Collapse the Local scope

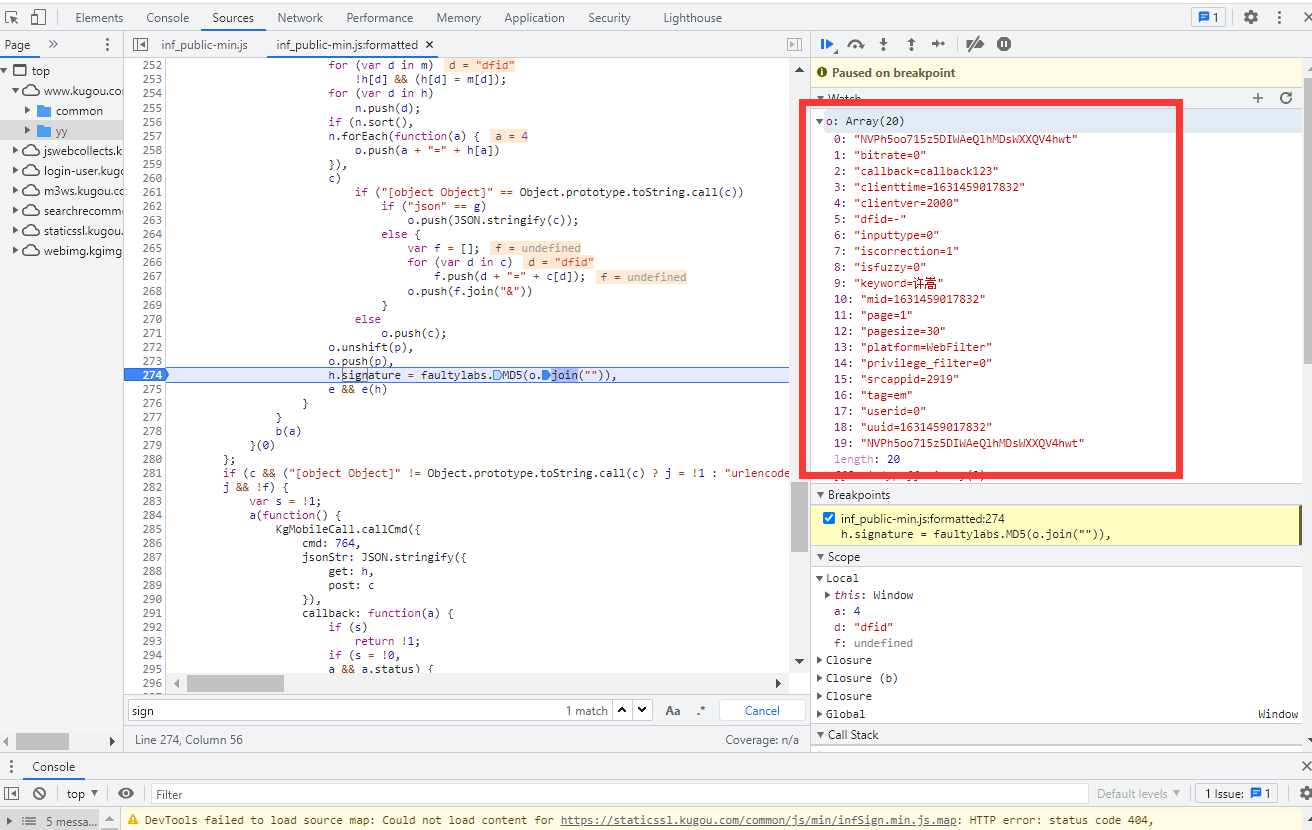click(820, 578)
